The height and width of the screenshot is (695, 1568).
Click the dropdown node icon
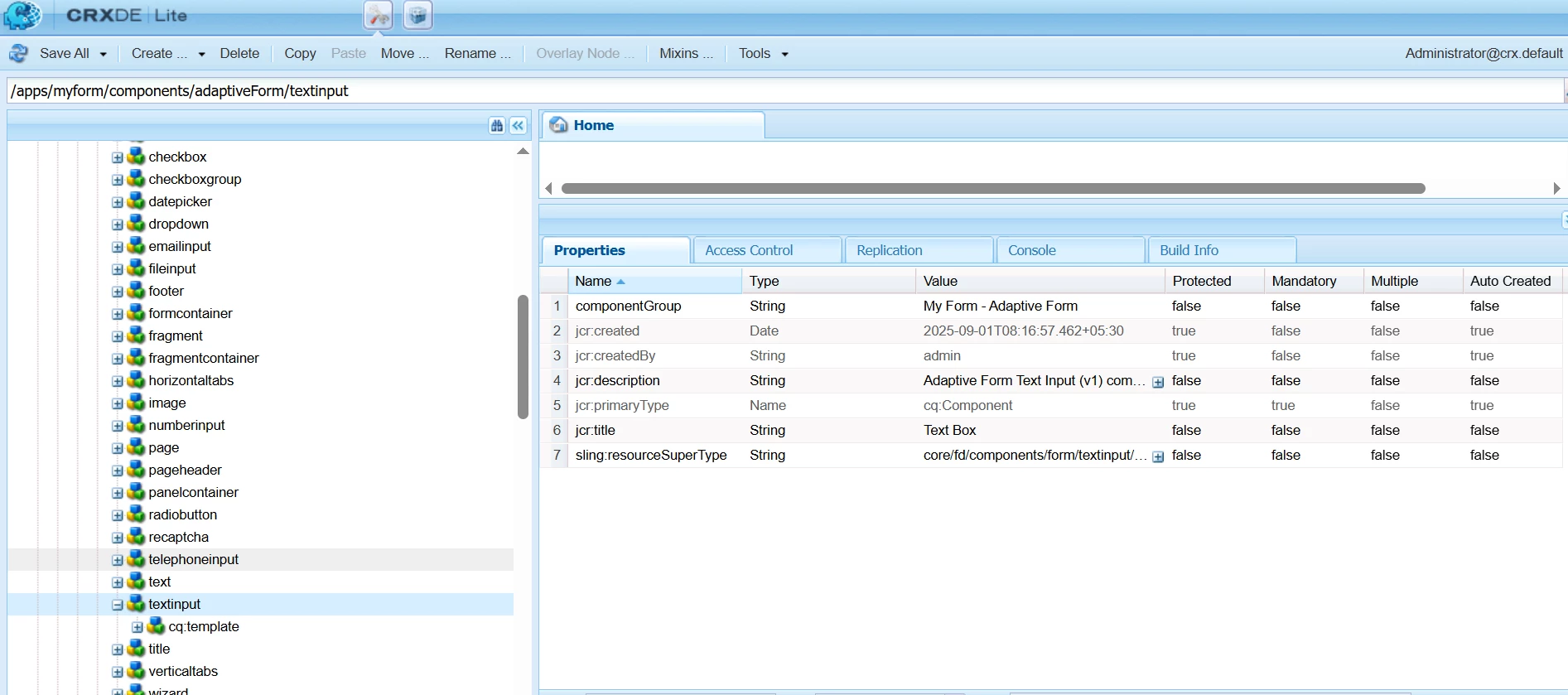136,224
